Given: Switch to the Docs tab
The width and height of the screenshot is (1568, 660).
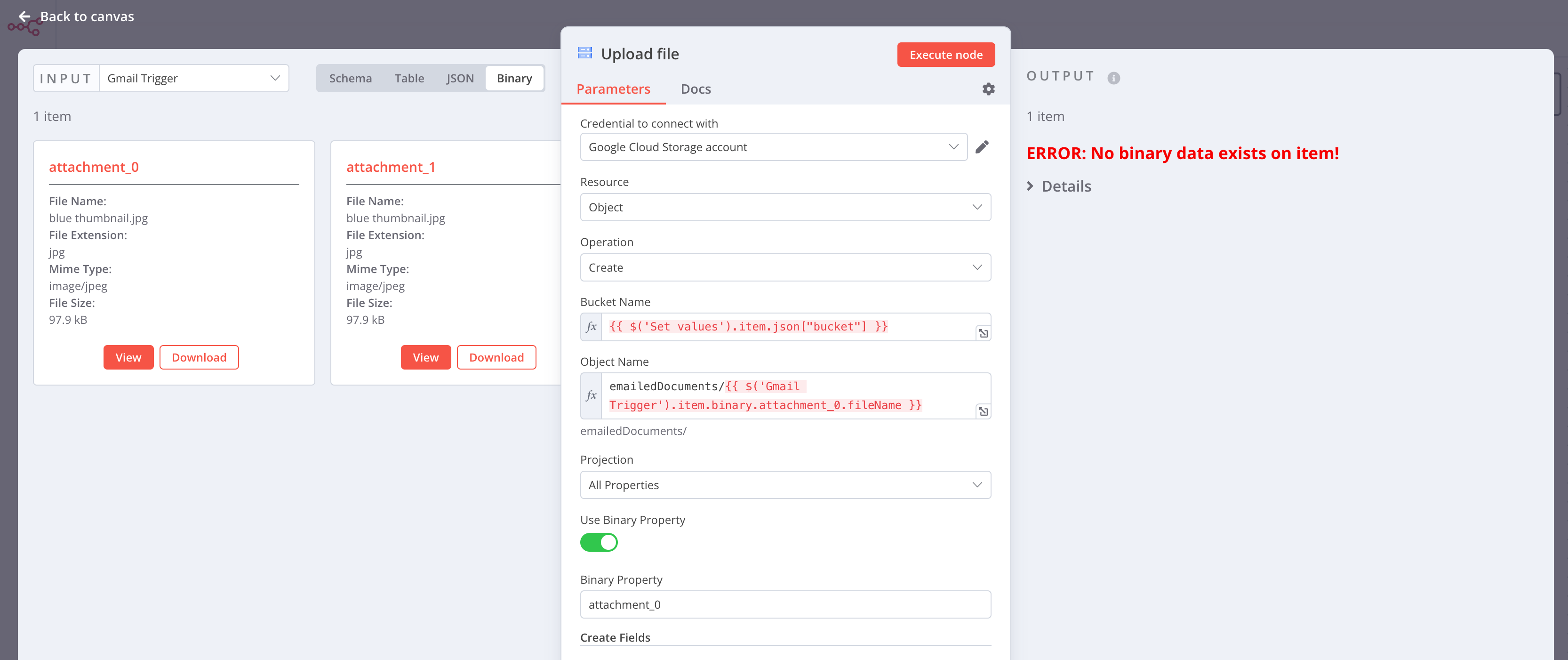Looking at the screenshot, I should [695, 89].
